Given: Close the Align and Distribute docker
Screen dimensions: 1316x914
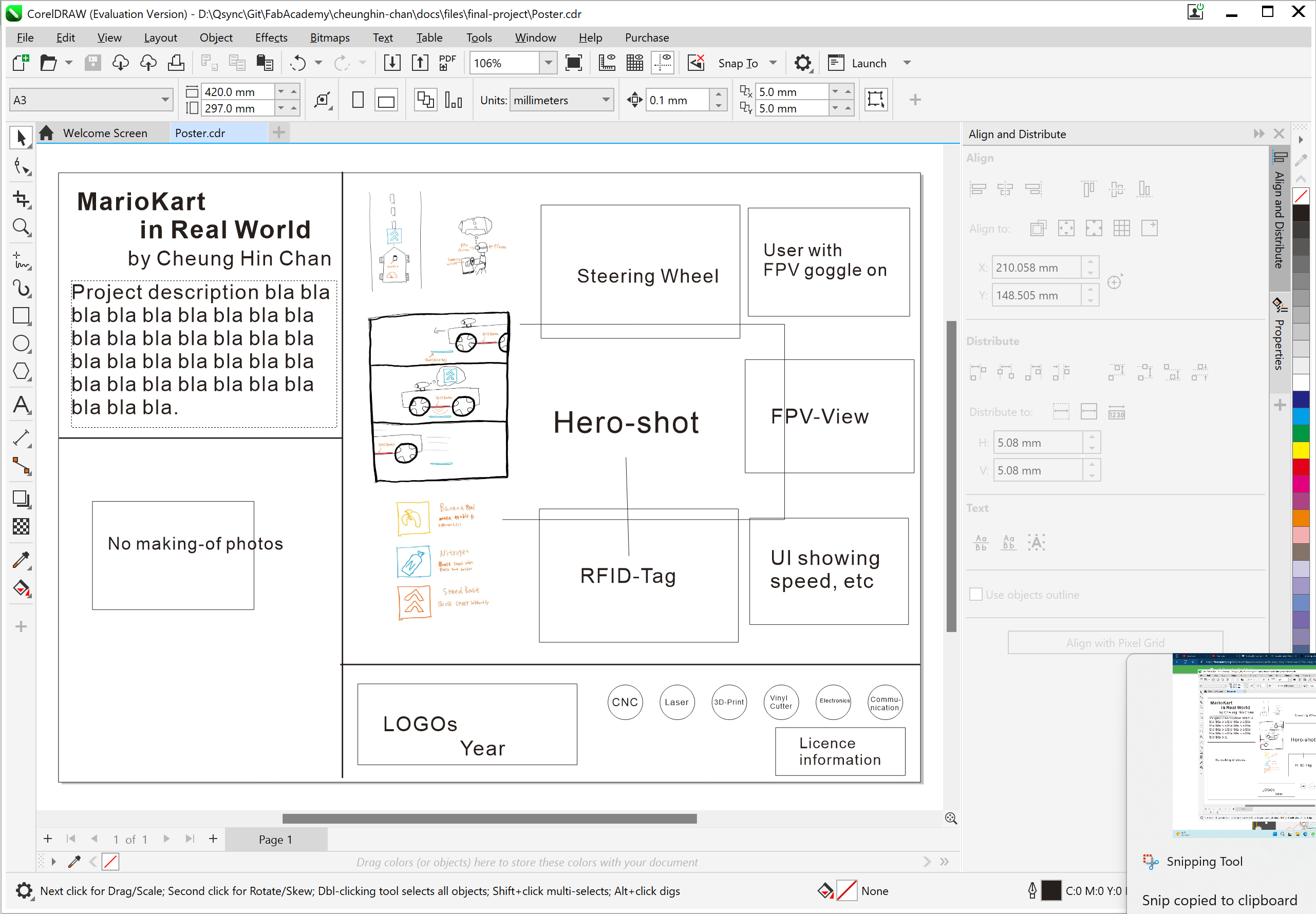Looking at the screenshot, I should (x=1279, y=134).
